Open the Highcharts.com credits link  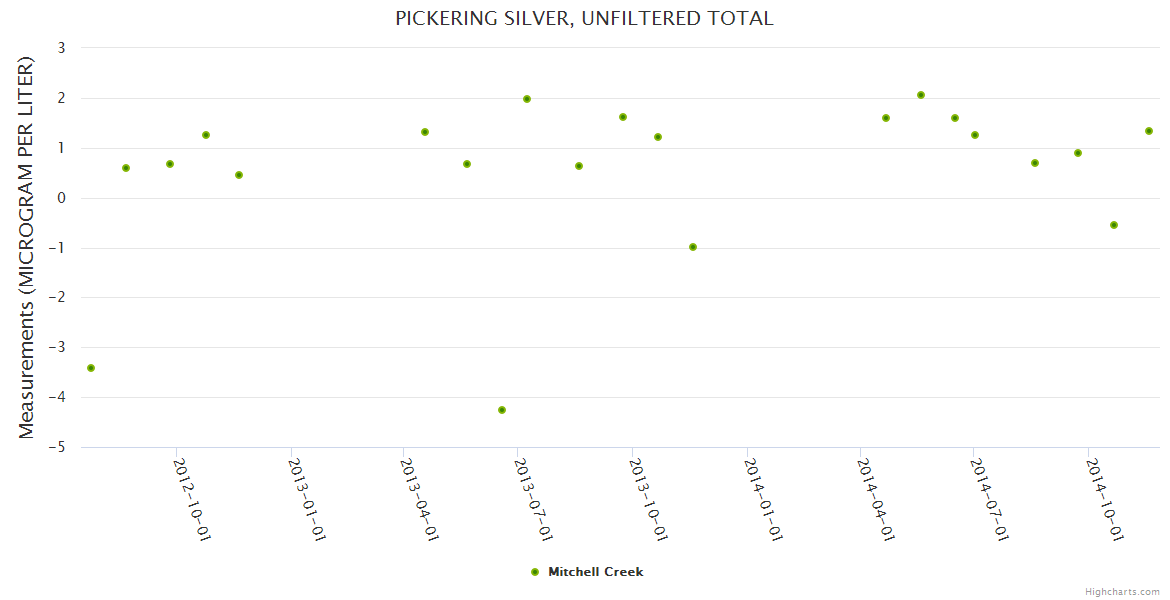[1122, 591]
